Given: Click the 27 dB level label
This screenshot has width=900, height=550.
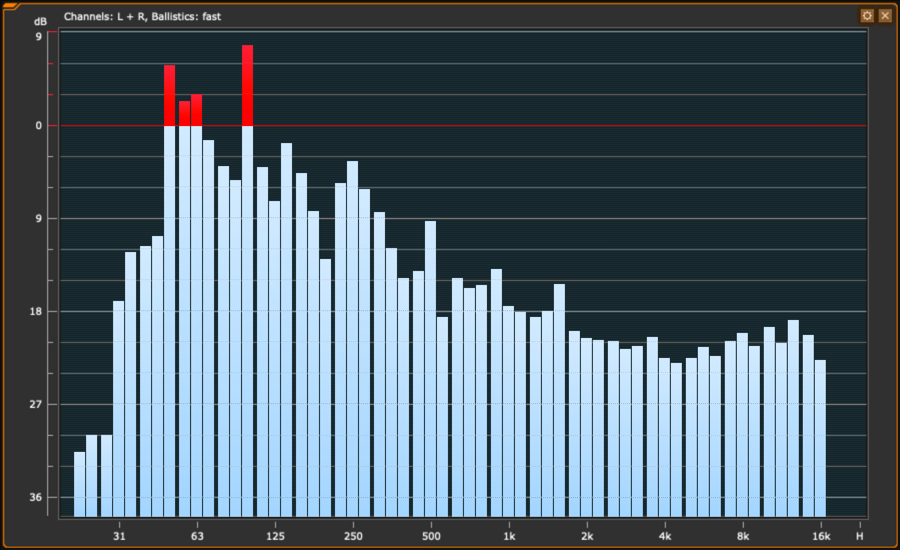Looking at the screenshot, I should click(36, 404).
